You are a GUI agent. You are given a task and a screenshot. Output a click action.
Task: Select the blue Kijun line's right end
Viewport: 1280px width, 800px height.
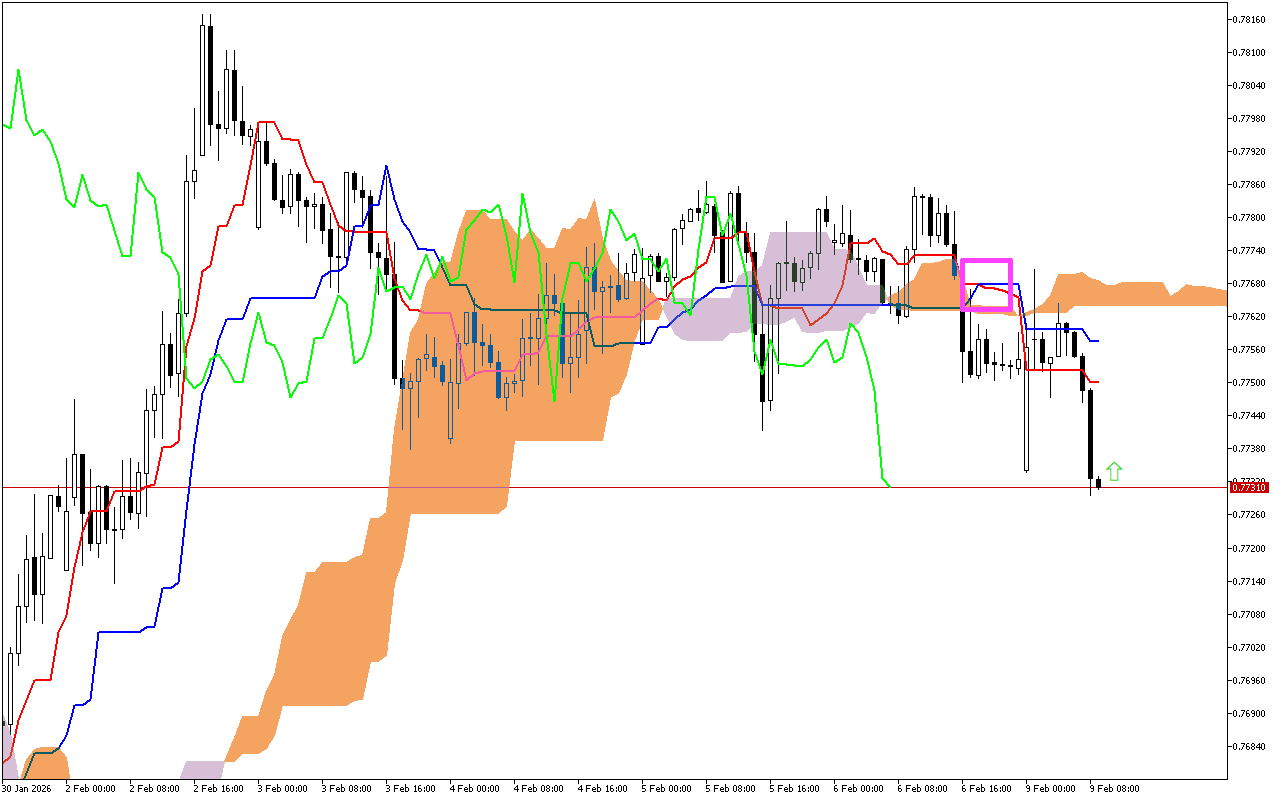(1096, 341)
